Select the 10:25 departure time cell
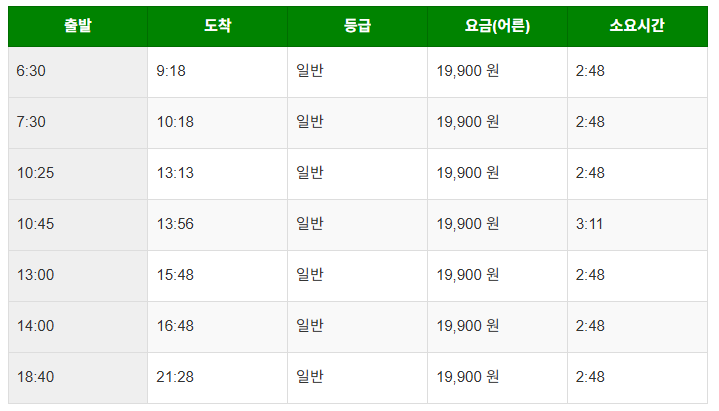This screenshot has height=411, width=719. (x=78, y=174)
